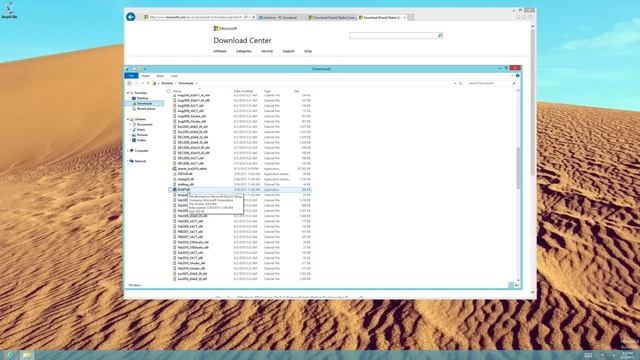Tick the select-all checkbox beside Name header

(169, 91)
